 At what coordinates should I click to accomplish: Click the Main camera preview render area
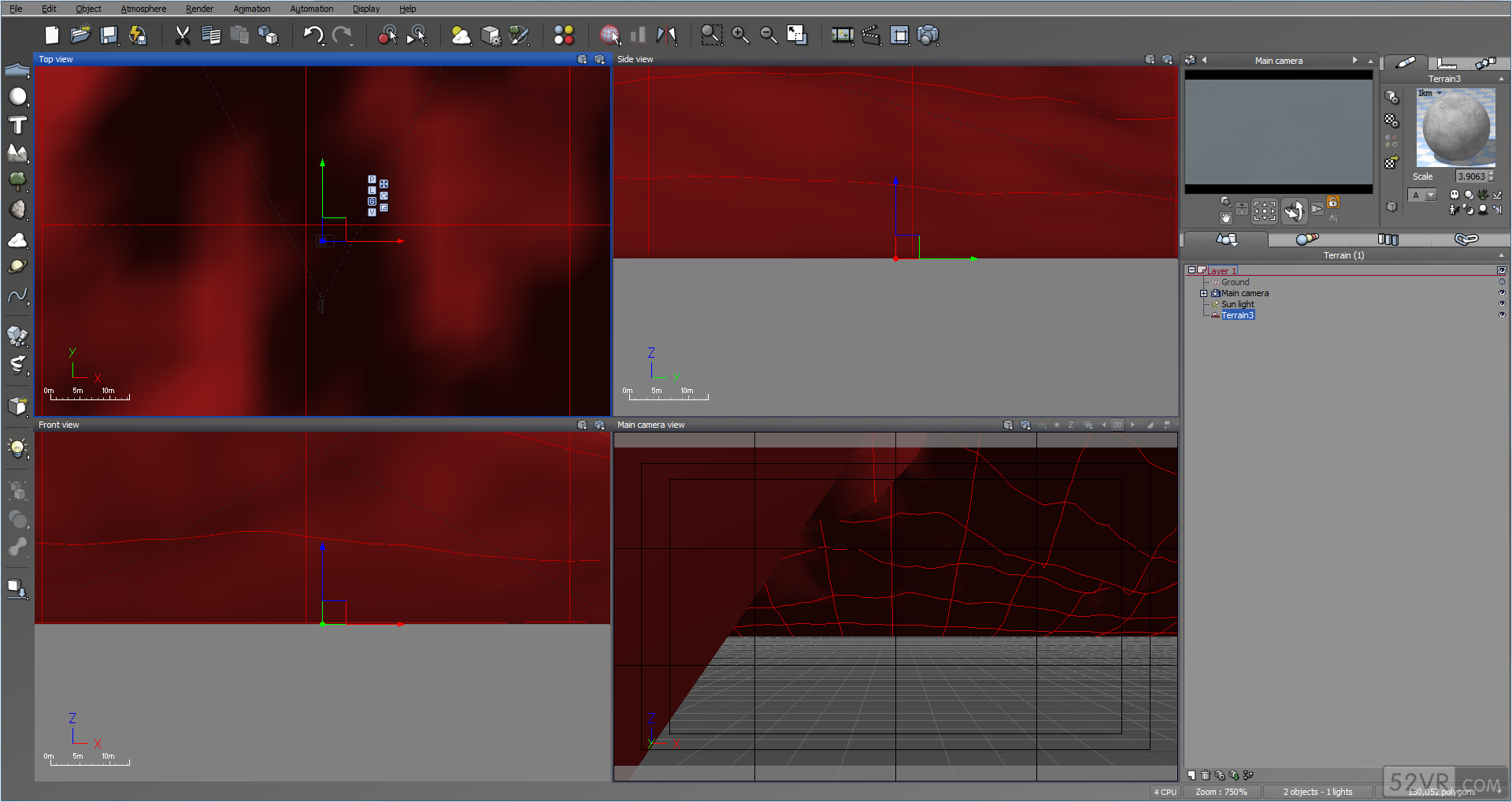(x=1279, y=132)
